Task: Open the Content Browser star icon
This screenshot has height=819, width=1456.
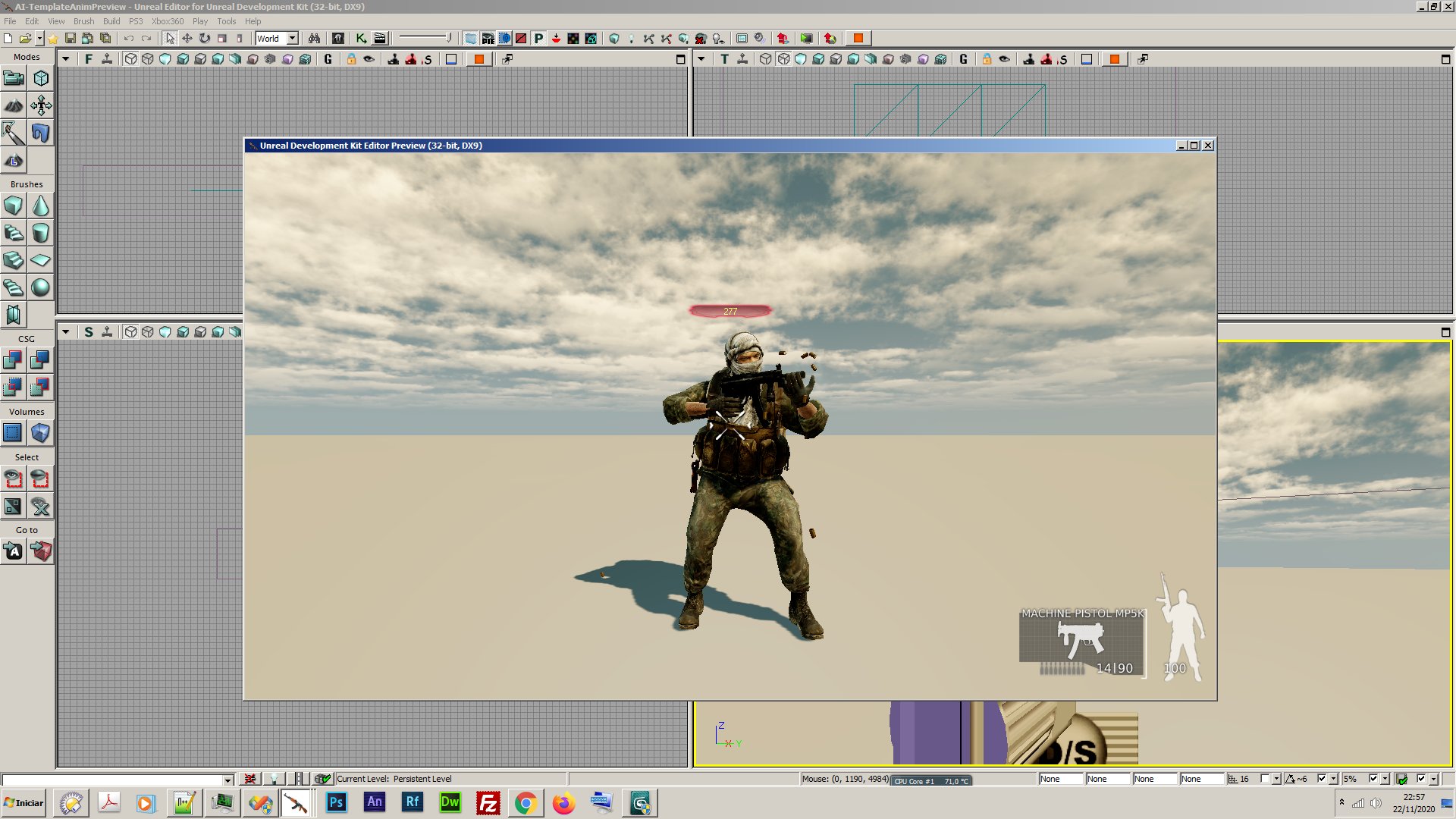Action: click(52, 38)
